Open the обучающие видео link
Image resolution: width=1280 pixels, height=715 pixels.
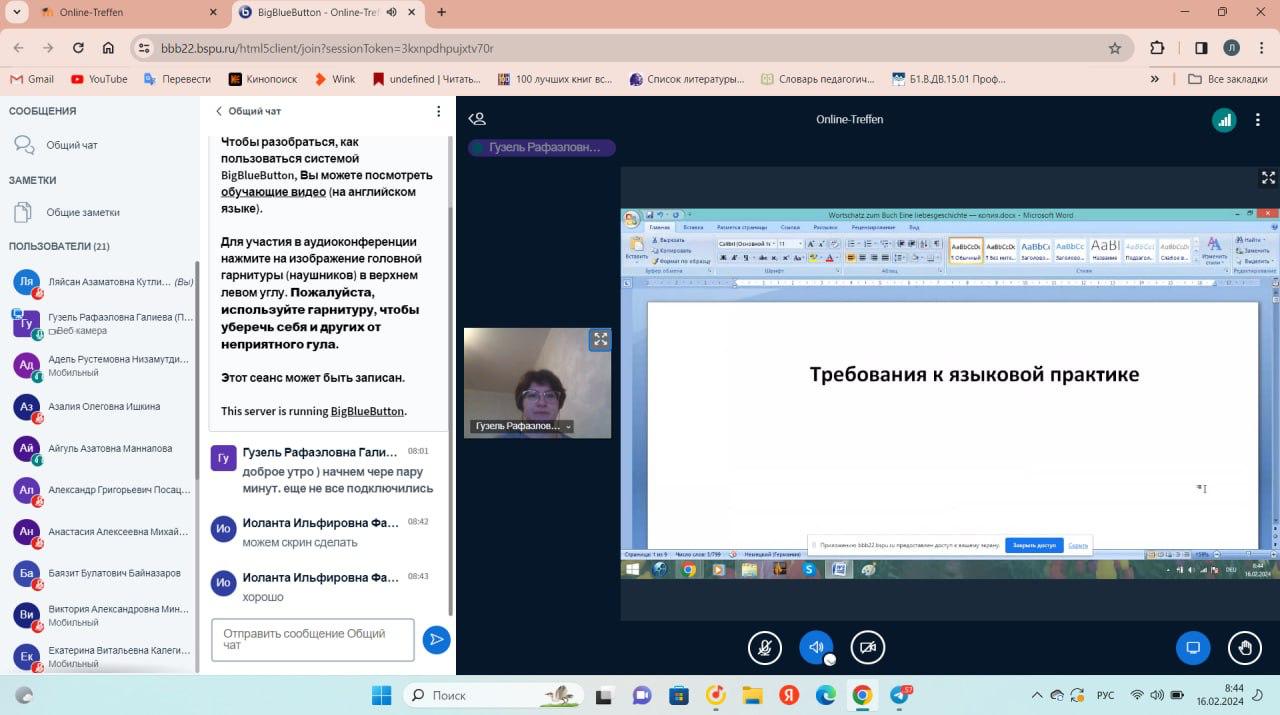273,192
